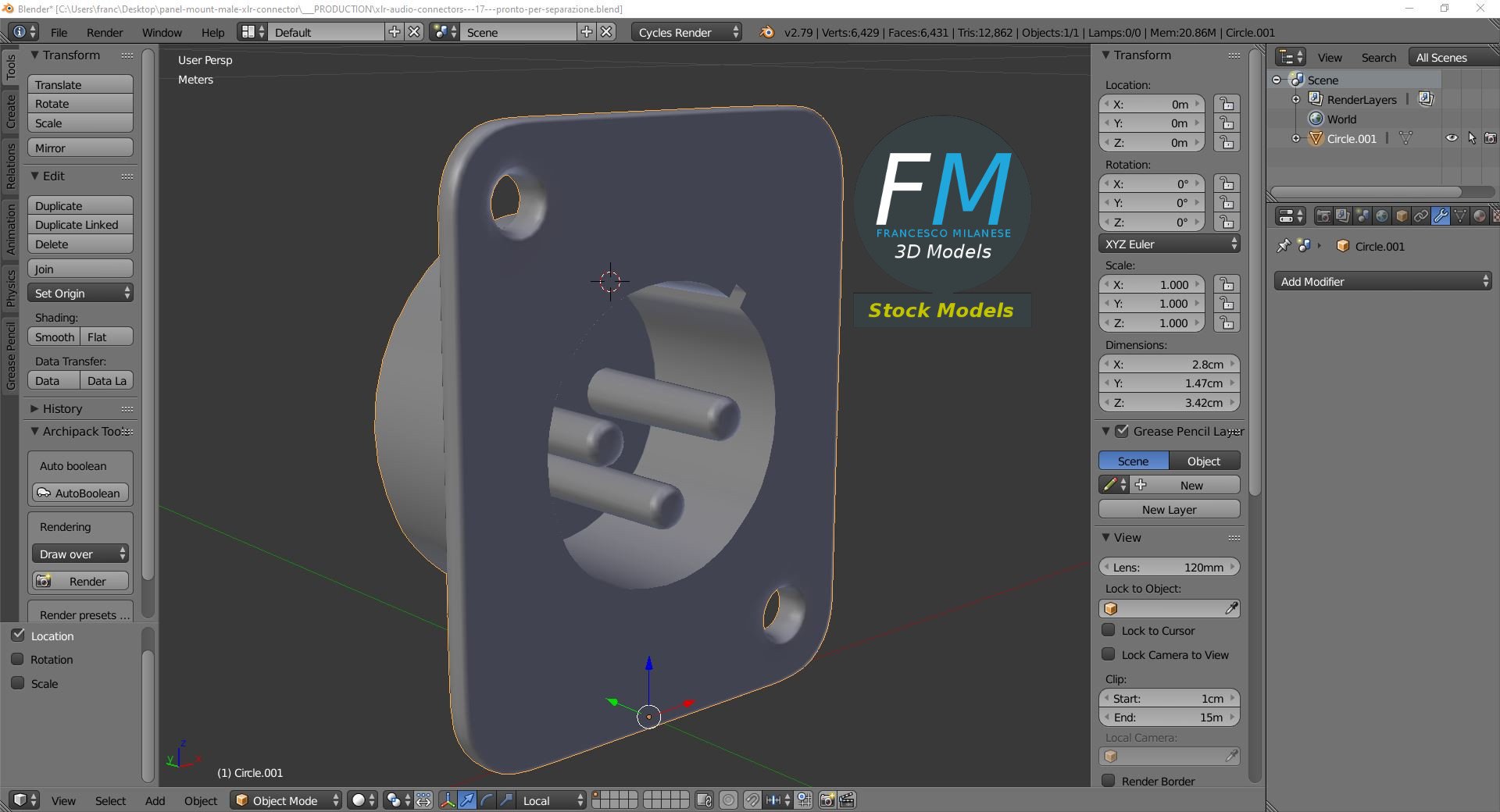
Task: Lock the X location value
Action: [1227, 104]
